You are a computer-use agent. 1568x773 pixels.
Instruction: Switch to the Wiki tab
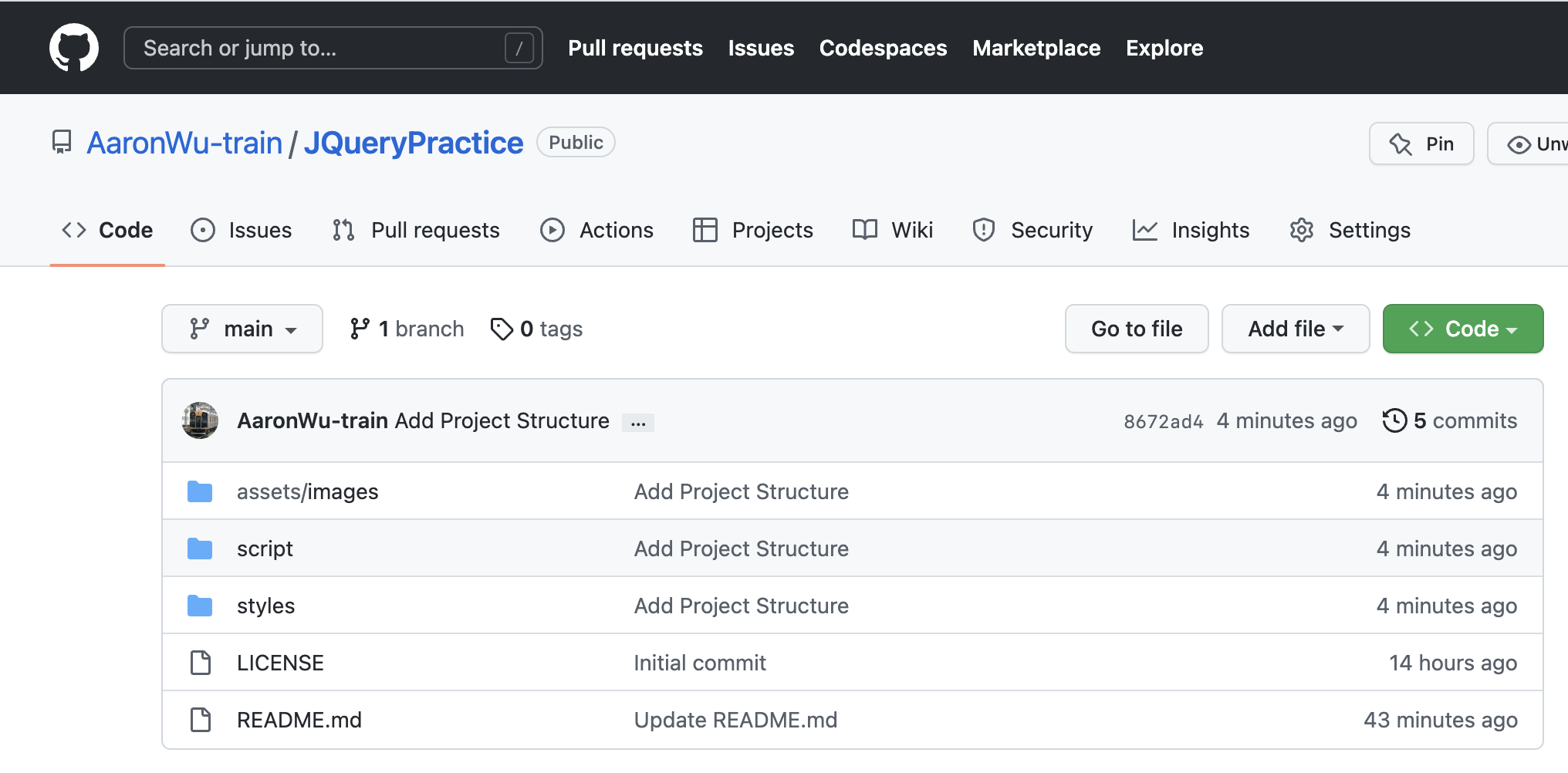[893, 230]
